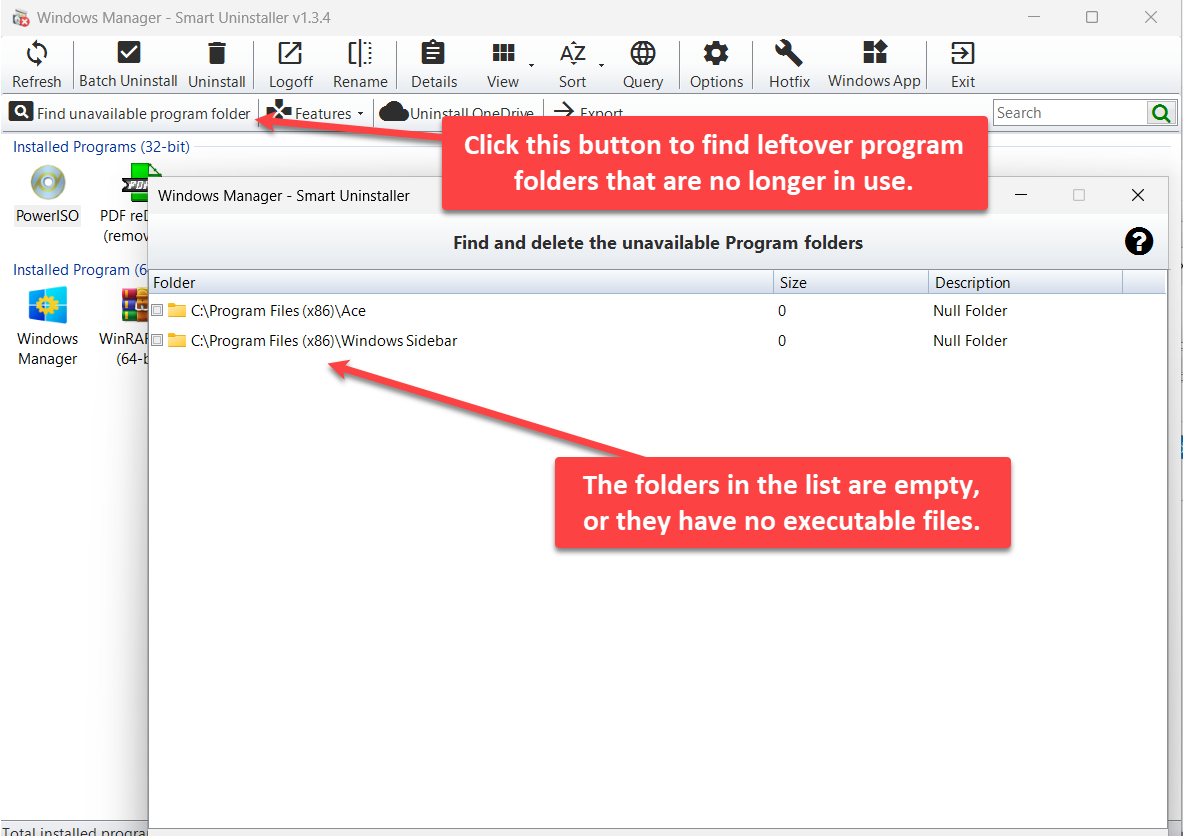Close the main Smart Uninstaller window
This screenshot has width=1183, height=836.
pyautogui.click(x=1151, y=17)
